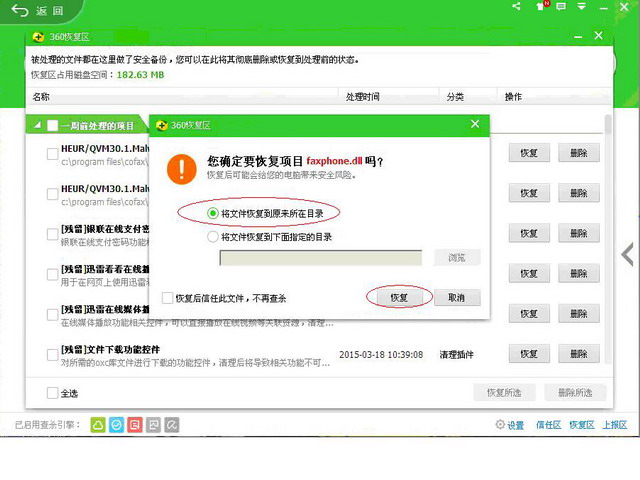
Task: Select 将文件恢复到下面指定的目录 radio option
Action: pyautogui.click(x=213, y=237)
